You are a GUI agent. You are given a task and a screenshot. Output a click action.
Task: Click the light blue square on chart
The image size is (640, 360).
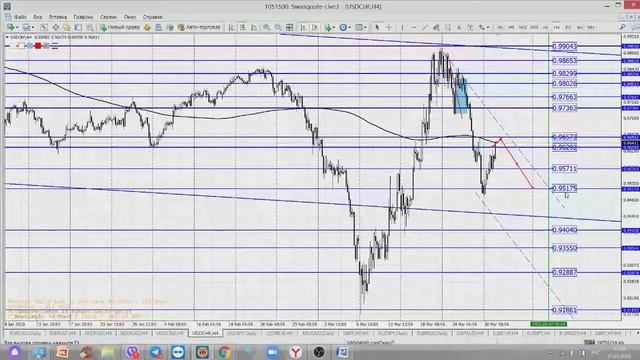(30, 46)
